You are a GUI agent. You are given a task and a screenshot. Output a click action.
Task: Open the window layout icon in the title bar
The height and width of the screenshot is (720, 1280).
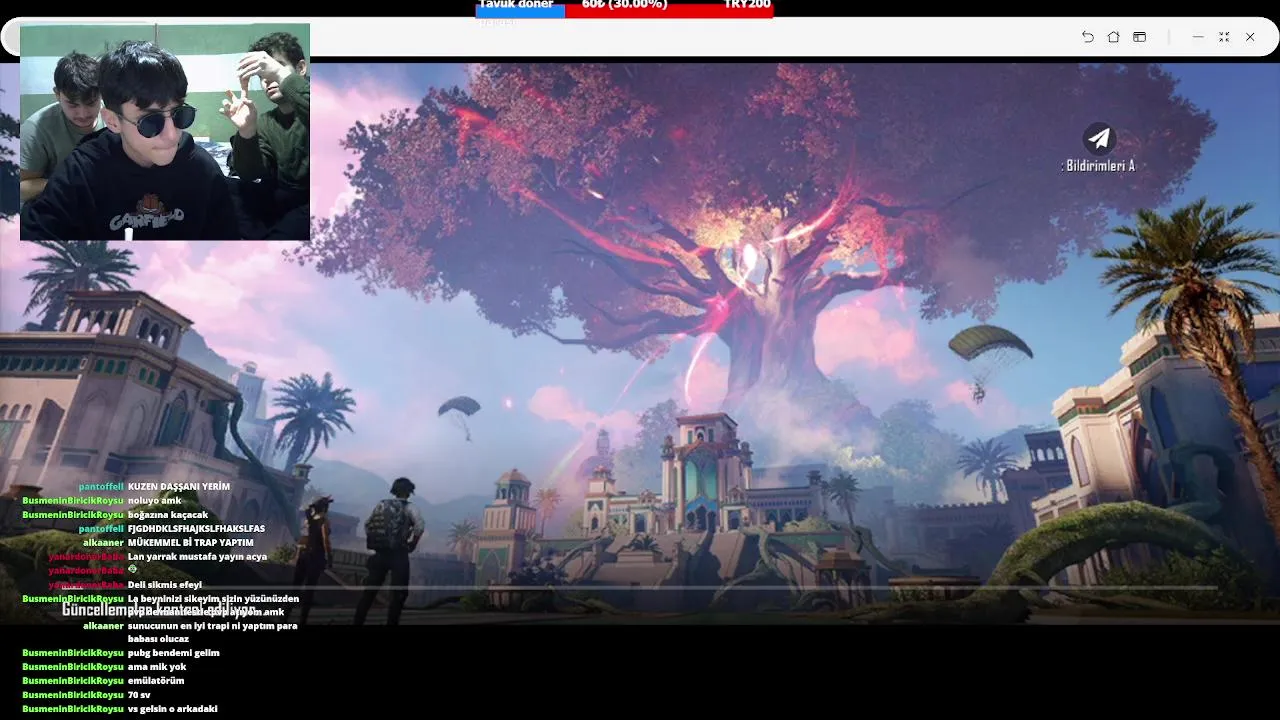pos(1139,37)
